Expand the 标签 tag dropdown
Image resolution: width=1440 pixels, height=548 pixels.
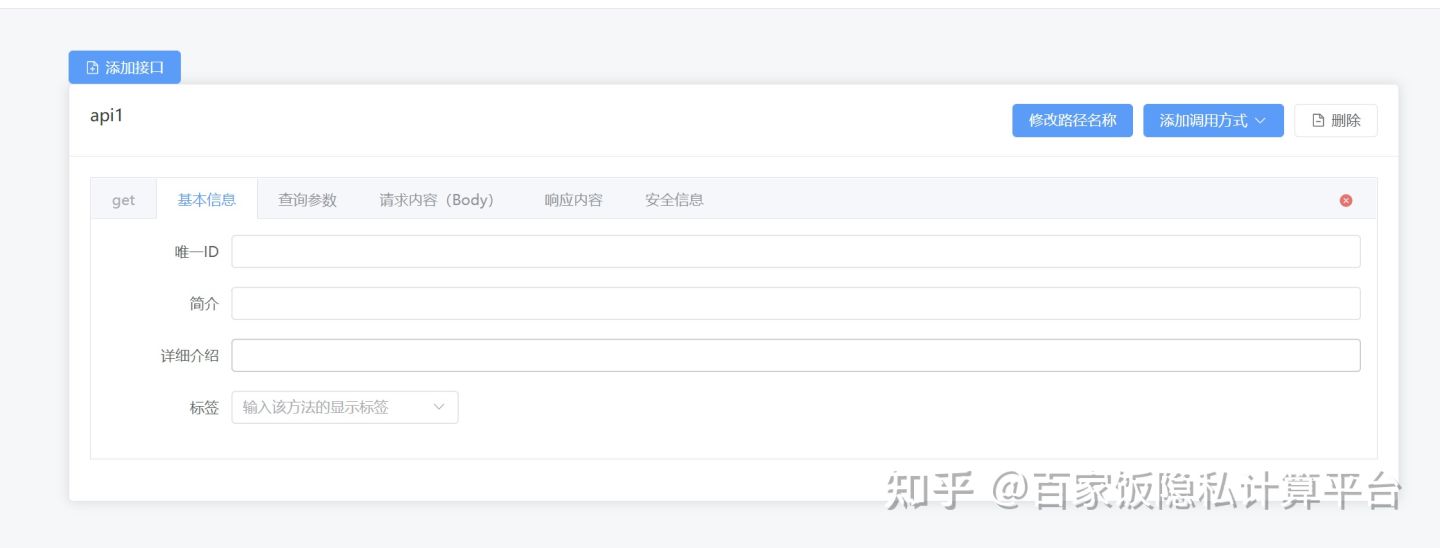[x=345, y=407]
